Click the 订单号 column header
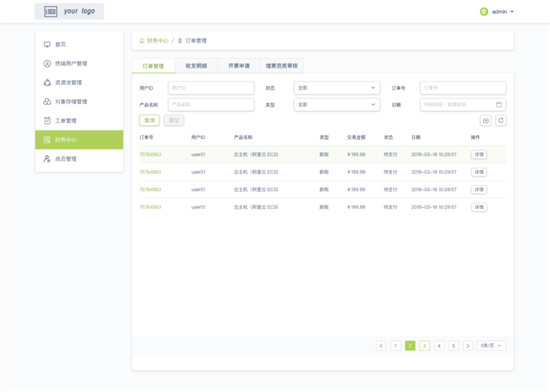 pyautogui.click(x=146, y=137)
